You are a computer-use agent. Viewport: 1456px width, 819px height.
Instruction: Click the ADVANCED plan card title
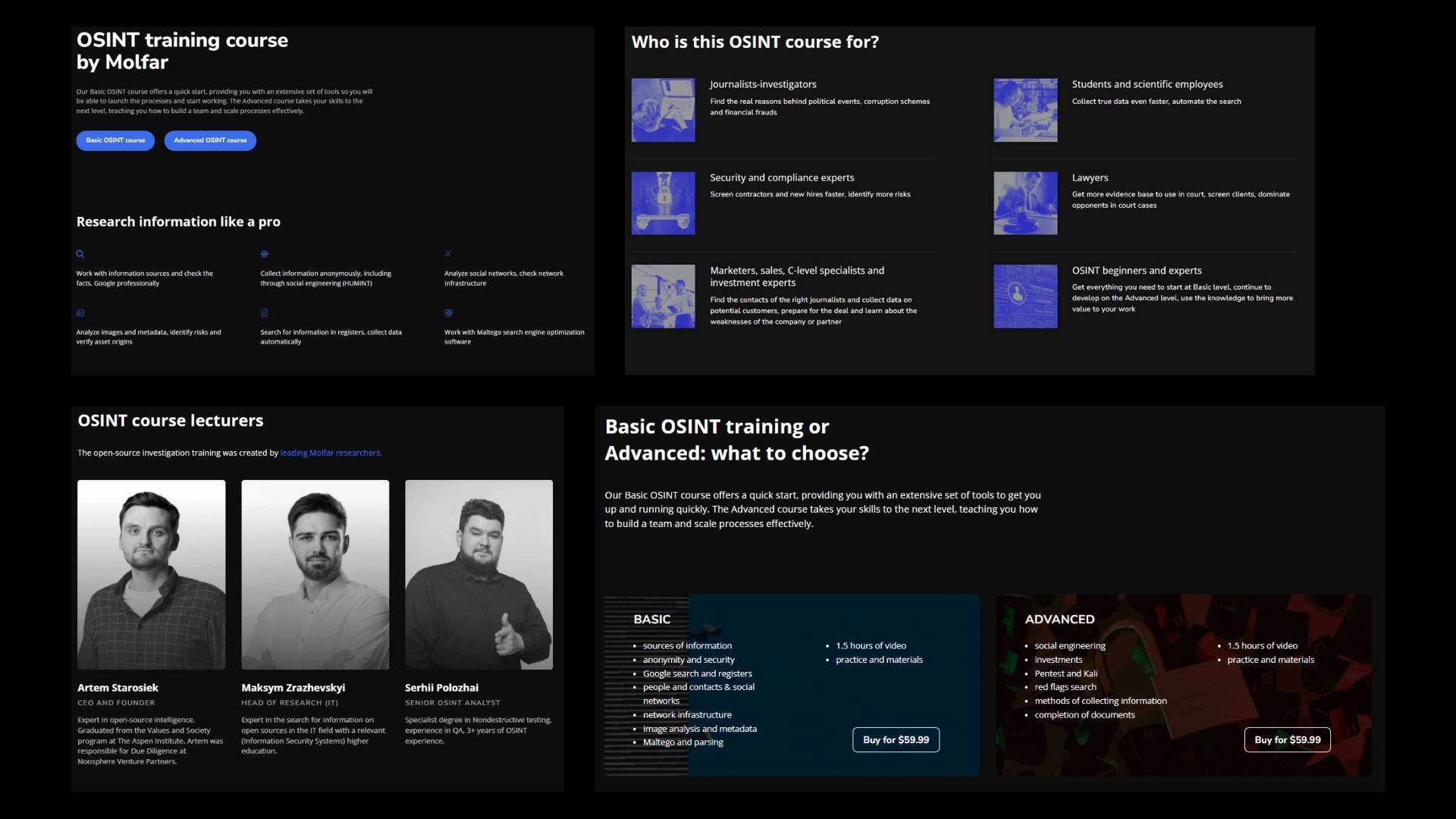click(1059, 620)
